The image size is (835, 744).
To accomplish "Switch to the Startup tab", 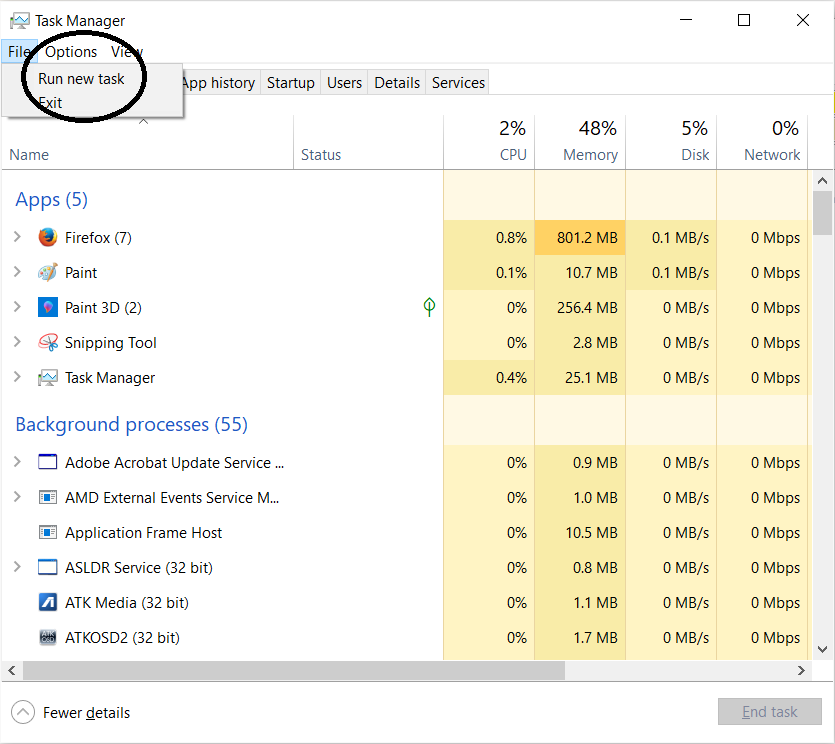I will point(290,83).
